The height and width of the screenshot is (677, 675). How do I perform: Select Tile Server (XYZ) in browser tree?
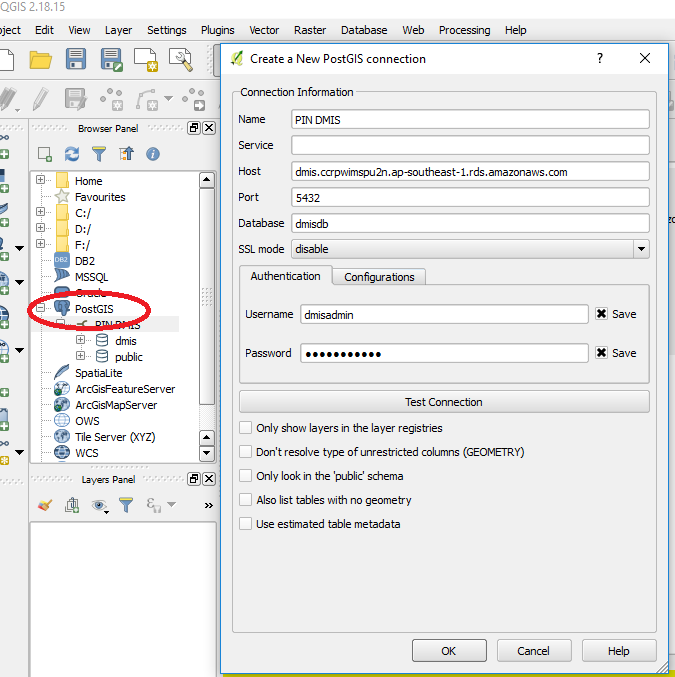click(115, 437)
